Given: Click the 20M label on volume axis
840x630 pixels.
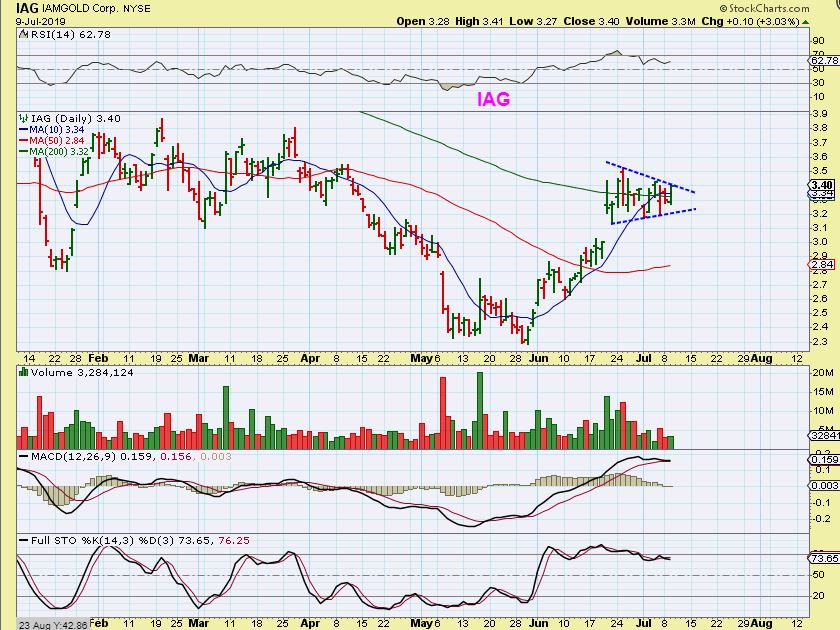Looking at the screenshot, I should point(823,373).
